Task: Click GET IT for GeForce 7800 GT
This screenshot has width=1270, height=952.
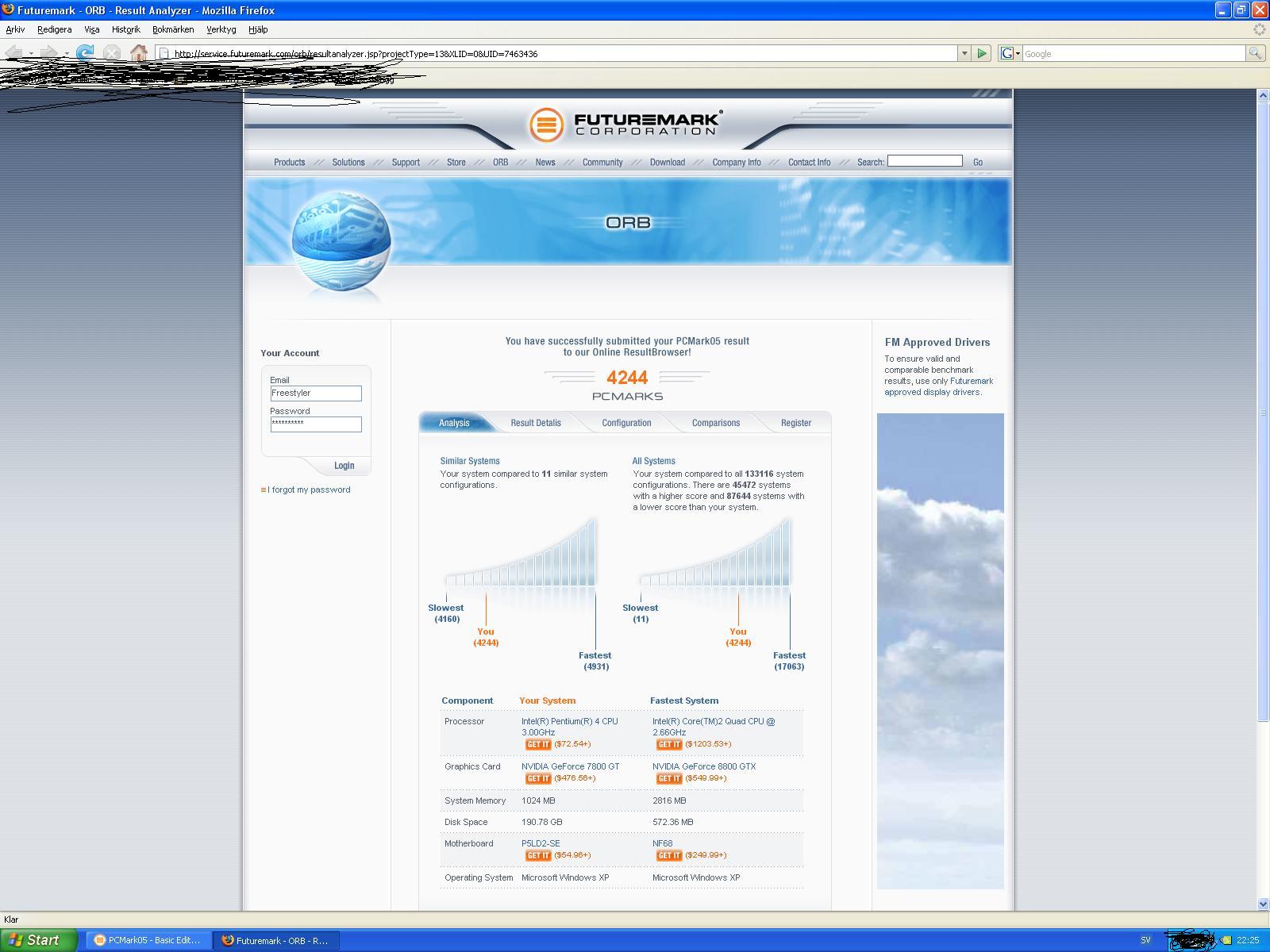Action: click(x=538, y=778)
